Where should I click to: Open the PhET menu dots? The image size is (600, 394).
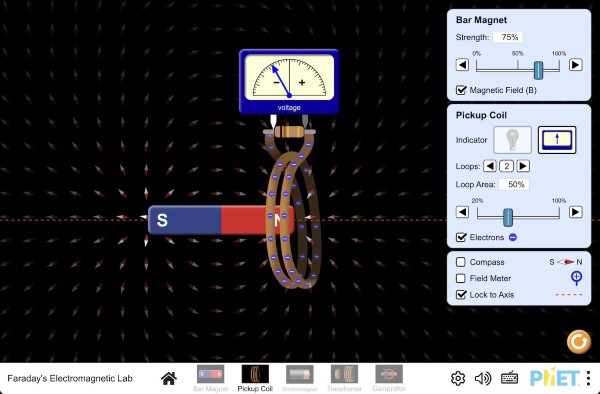coord(589,378)
